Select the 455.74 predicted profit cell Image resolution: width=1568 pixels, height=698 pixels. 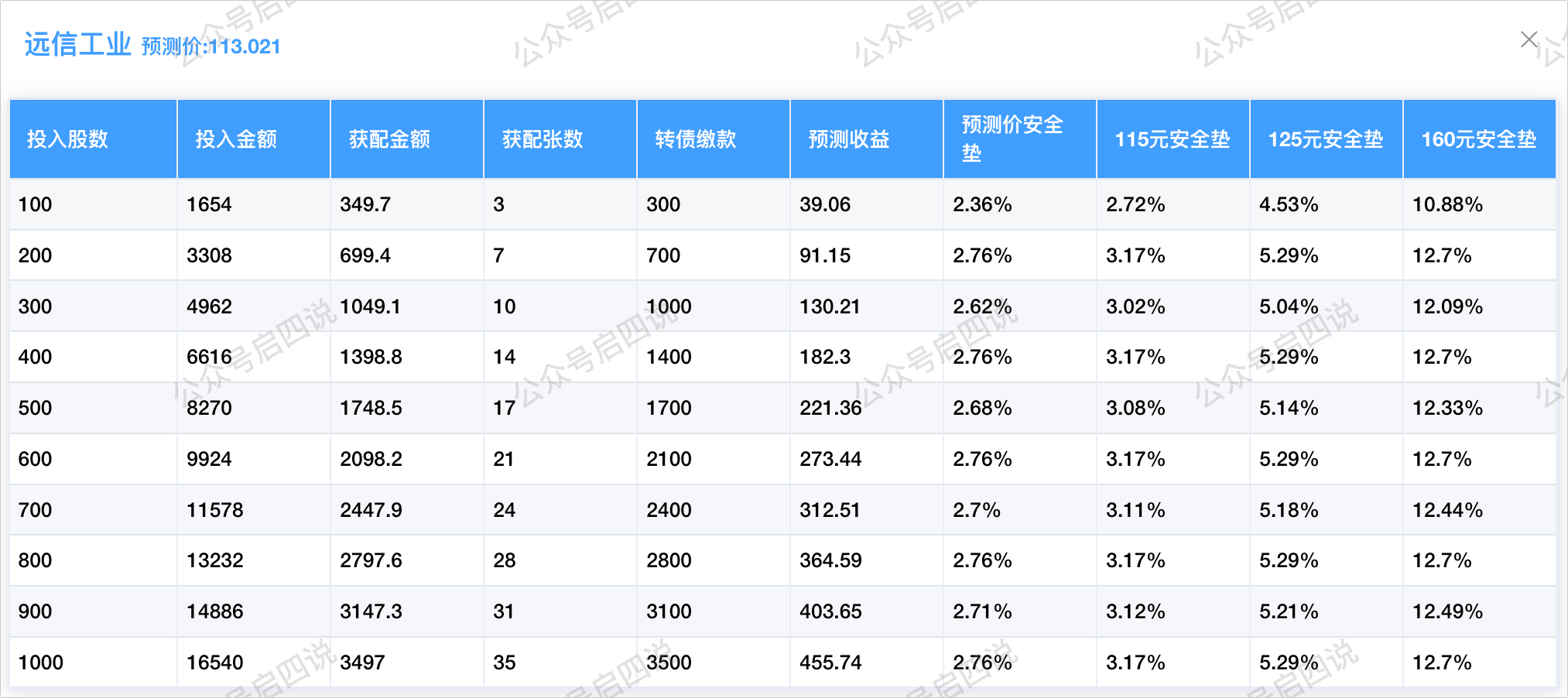830,662
